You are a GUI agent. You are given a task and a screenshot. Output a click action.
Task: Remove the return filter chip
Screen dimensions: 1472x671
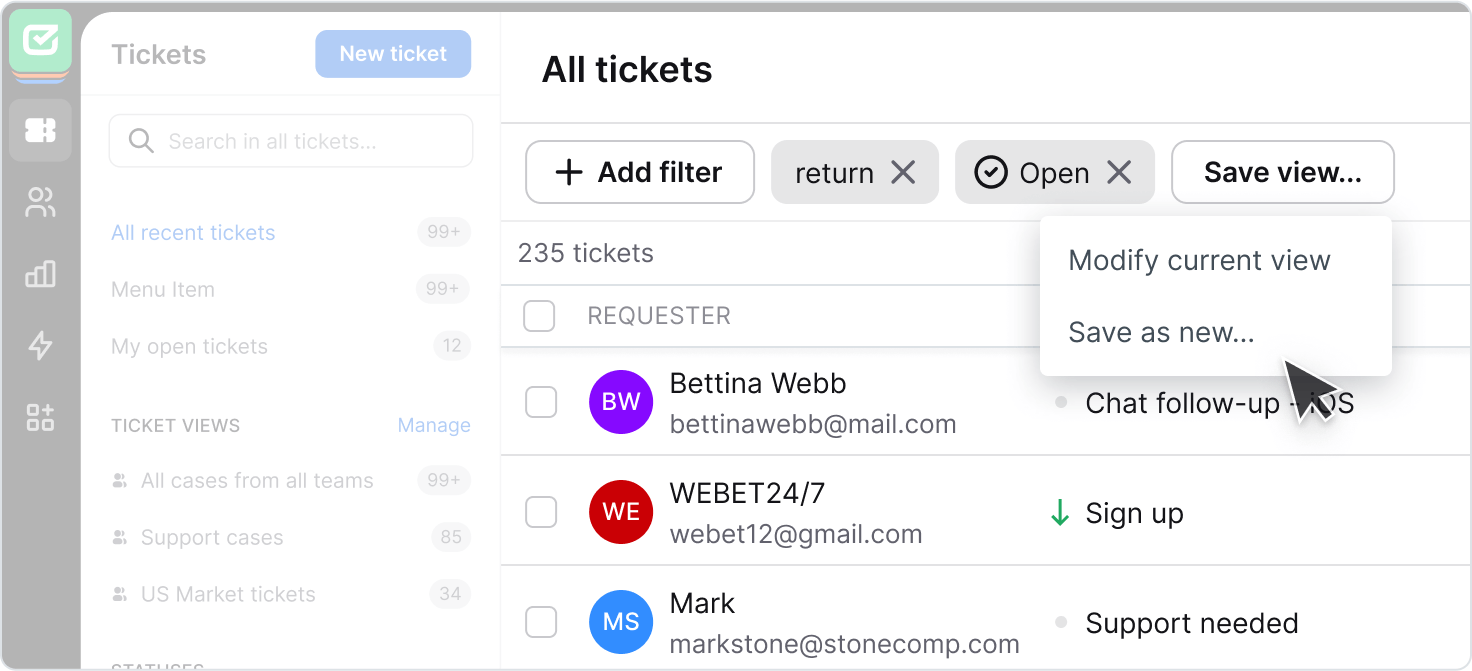click(x=904, y=172)
